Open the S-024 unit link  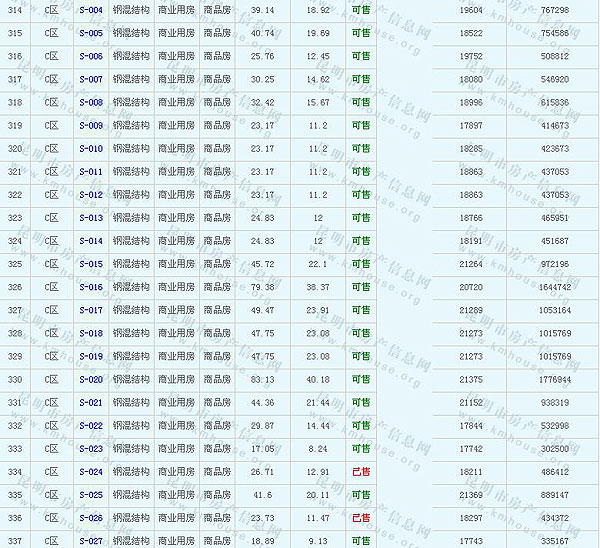tap(90, 472)
